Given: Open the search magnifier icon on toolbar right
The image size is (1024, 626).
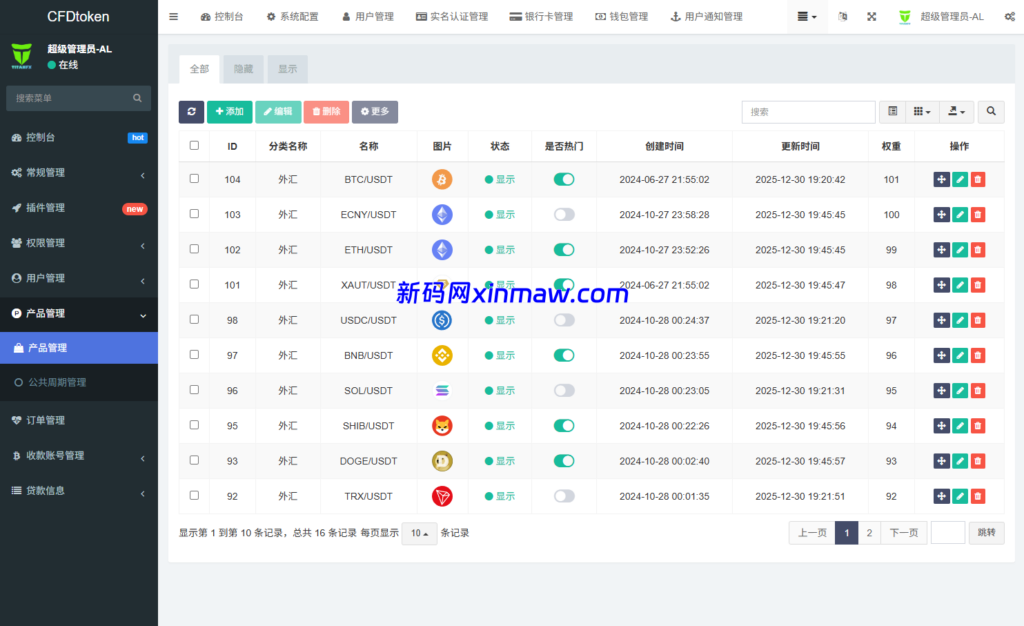Looking at the screenshot, I should click(x=990, y=112).
